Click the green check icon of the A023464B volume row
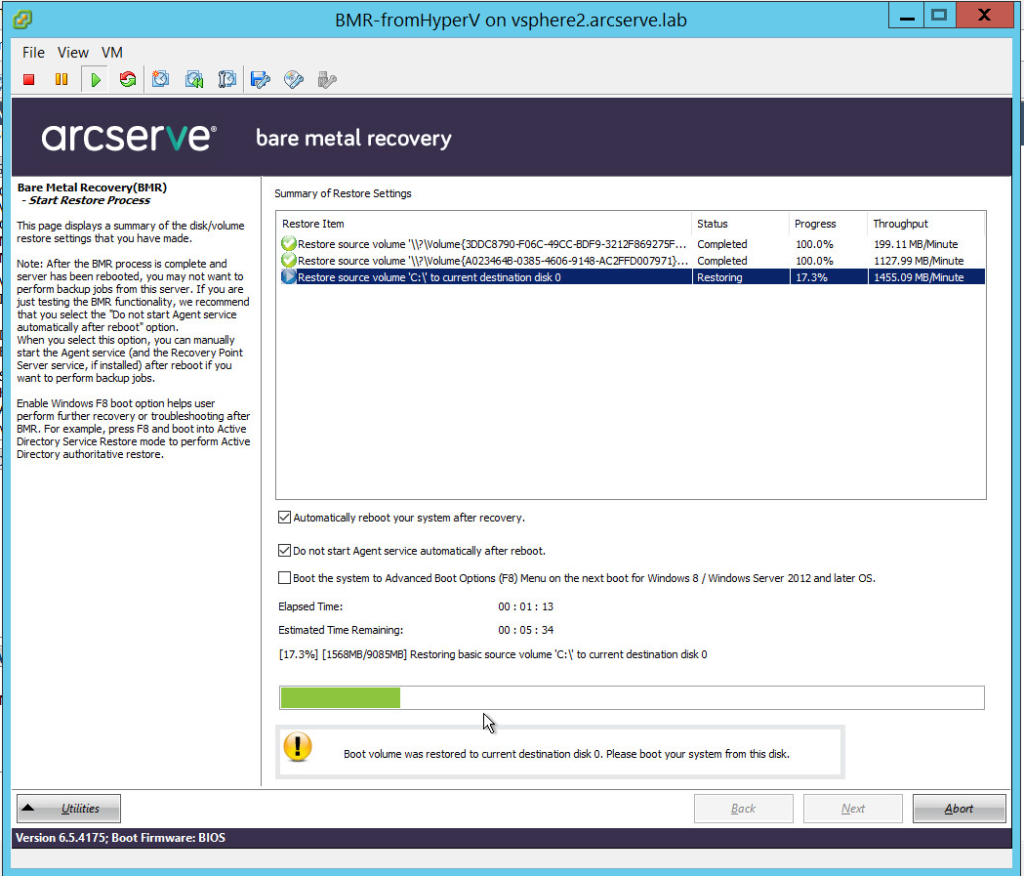This screenshot has height=876, width=1024. pos(289,260)
